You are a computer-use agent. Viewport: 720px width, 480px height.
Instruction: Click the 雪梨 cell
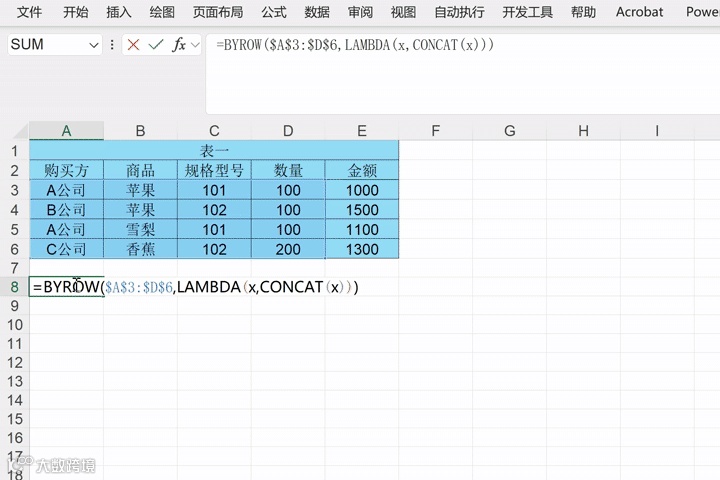point(141,230)
